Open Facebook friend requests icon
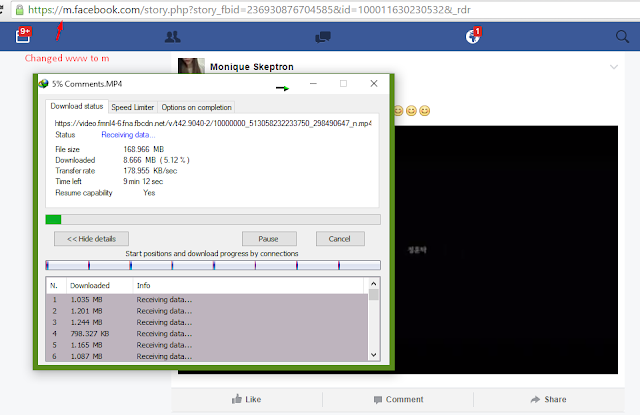This screenshot has width=640, height=415. tap(172, 37)
